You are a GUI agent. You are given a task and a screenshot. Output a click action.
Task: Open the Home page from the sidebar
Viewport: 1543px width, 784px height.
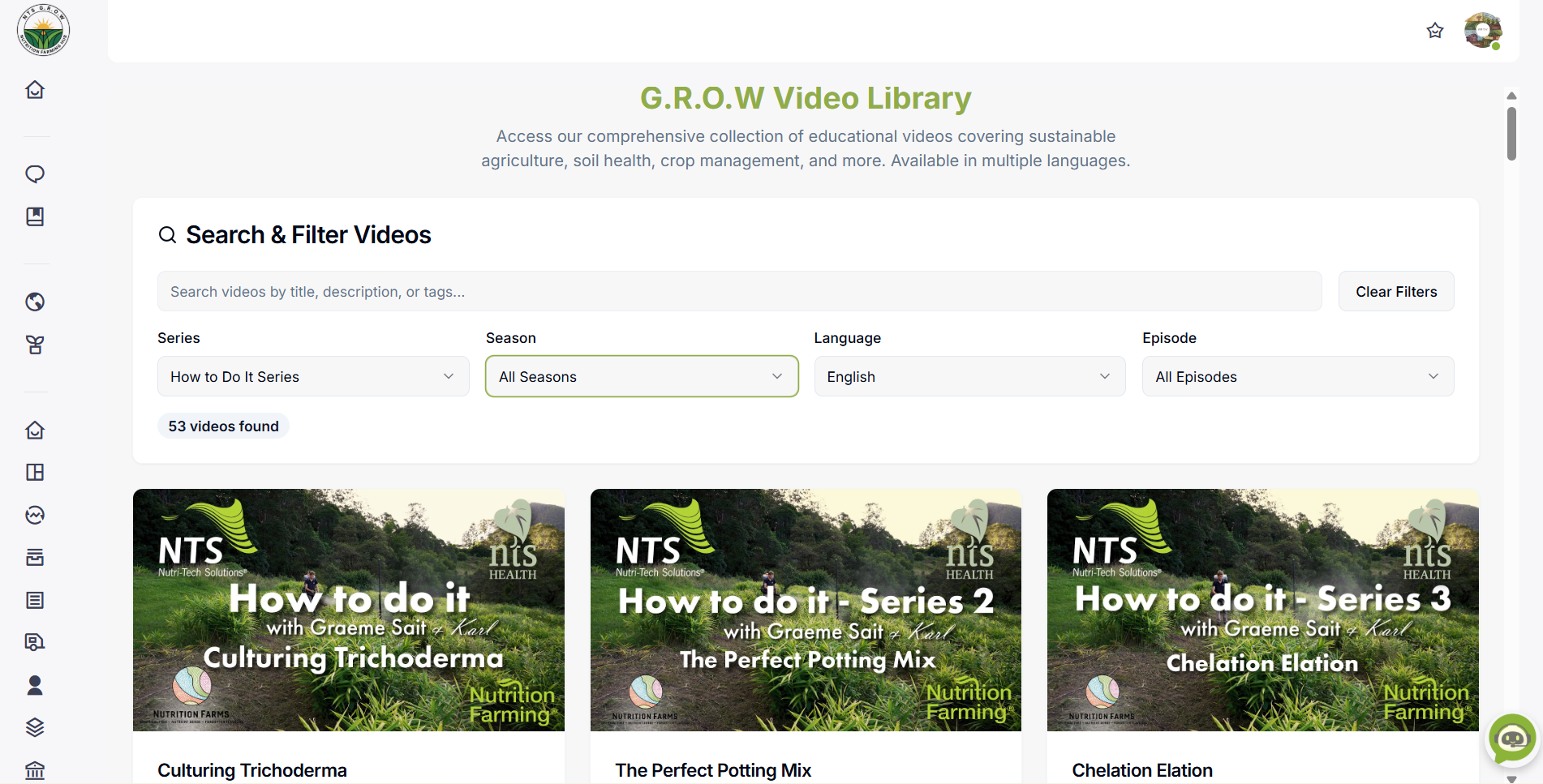pyautogui.click(x=35, y=90)
